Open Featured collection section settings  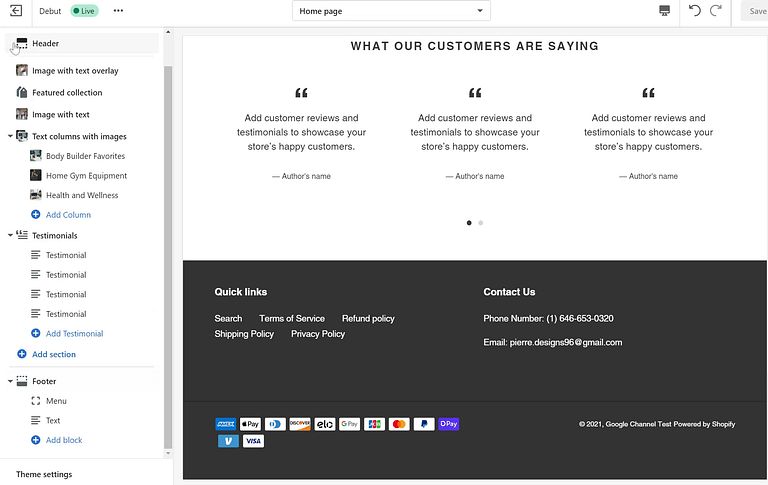[67, 93]
